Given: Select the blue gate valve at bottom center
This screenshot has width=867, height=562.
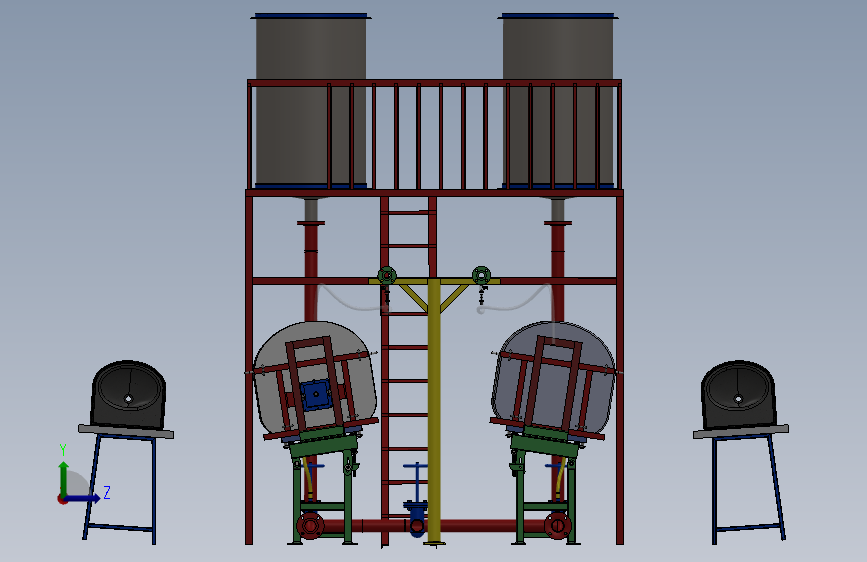Looking at the screenshot, I should click(x=415, y=501).
